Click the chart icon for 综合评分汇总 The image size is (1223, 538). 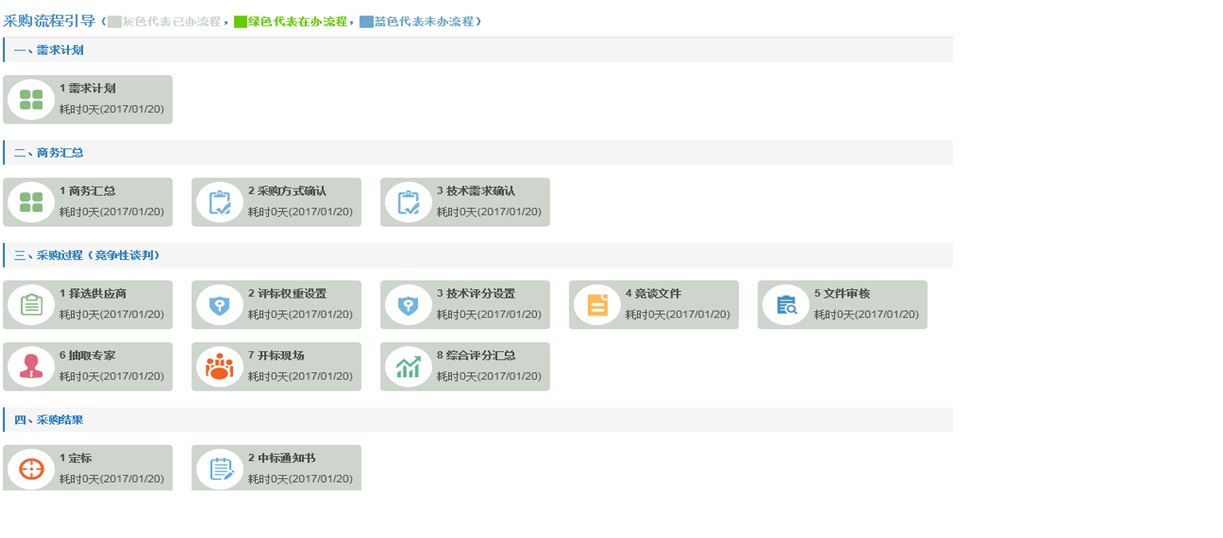[408, 367]
